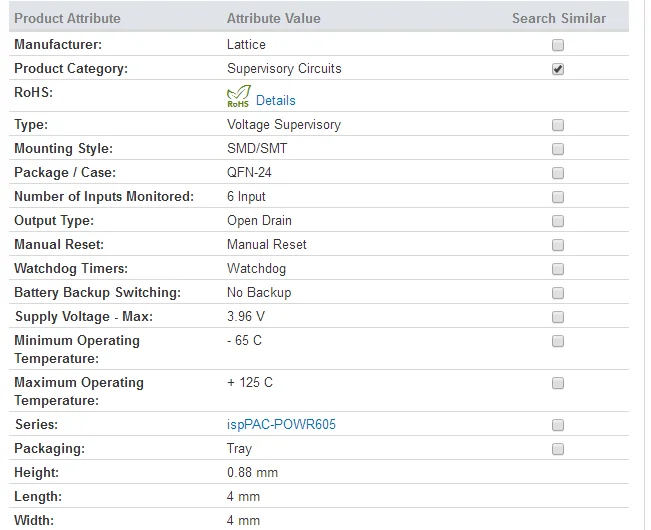Check the Watchdog Timers checkbox
Screen dimensions: 651x530
(x=558, y=269)
